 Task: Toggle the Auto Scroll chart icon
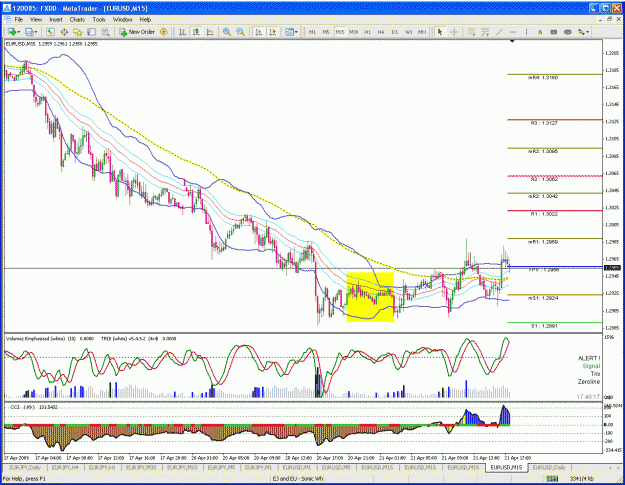pyautogui.click(x=259, y=32)
